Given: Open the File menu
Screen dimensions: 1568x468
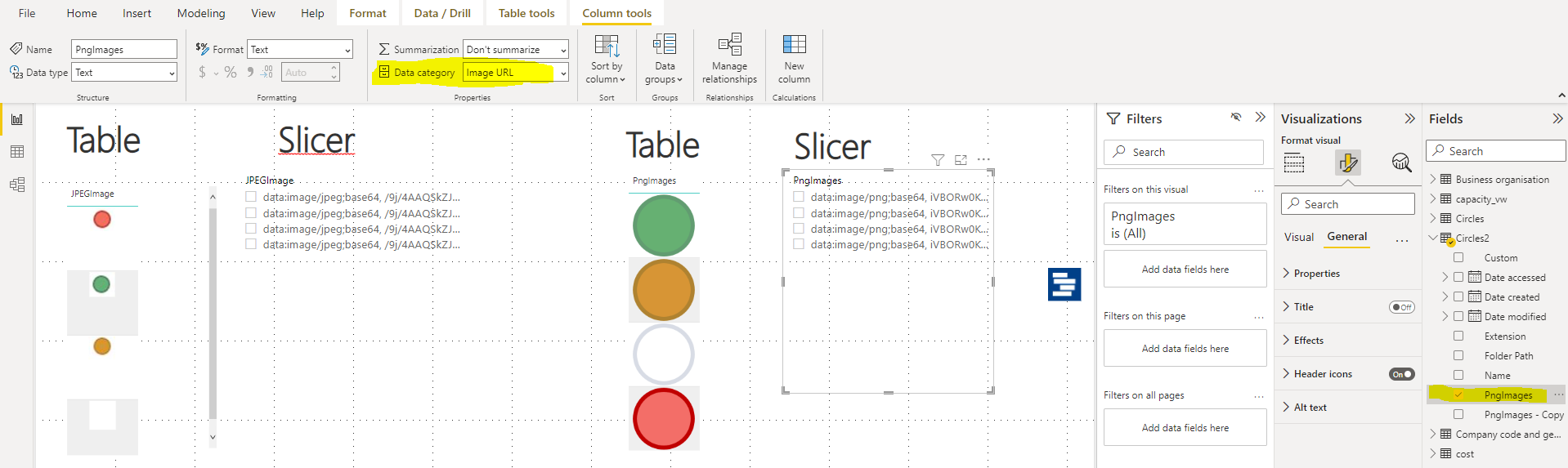Looking at the screenshot, I should tap(27, 13).
